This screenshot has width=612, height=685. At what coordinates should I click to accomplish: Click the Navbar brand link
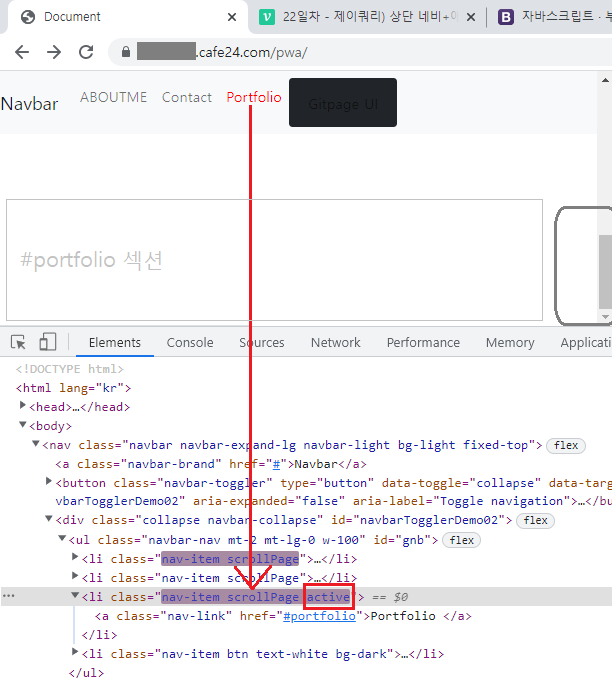point(29,104)
